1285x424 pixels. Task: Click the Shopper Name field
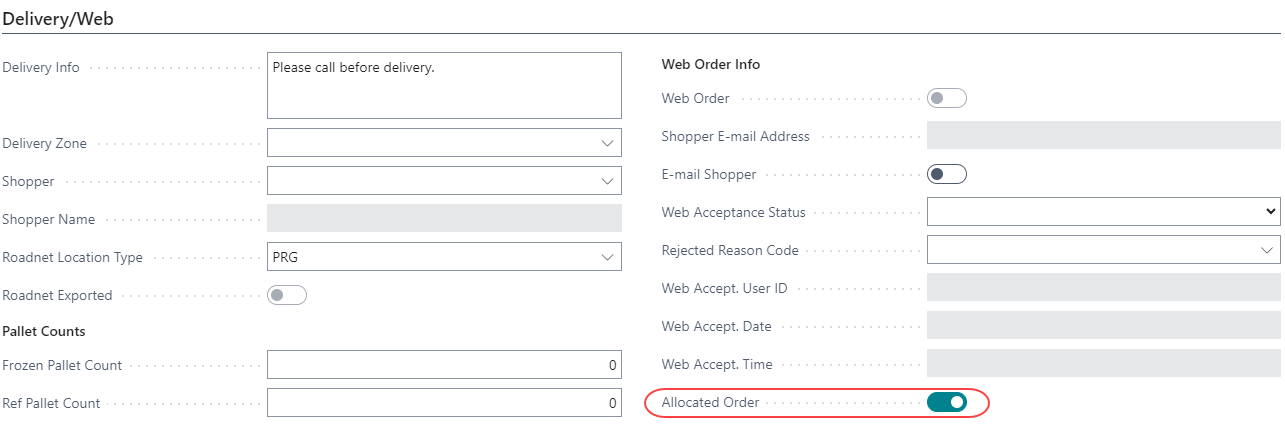tap(444, 219)
